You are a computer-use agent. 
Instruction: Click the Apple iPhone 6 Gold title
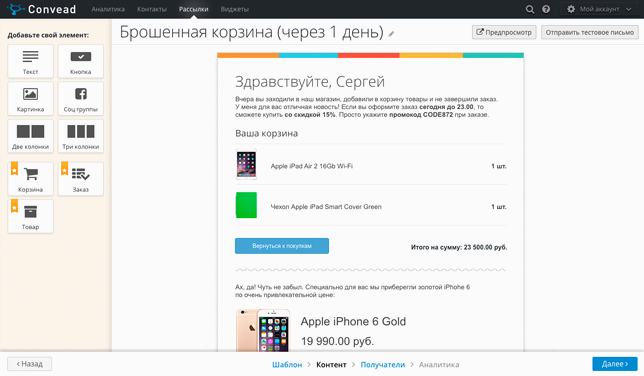coord(353,321)
